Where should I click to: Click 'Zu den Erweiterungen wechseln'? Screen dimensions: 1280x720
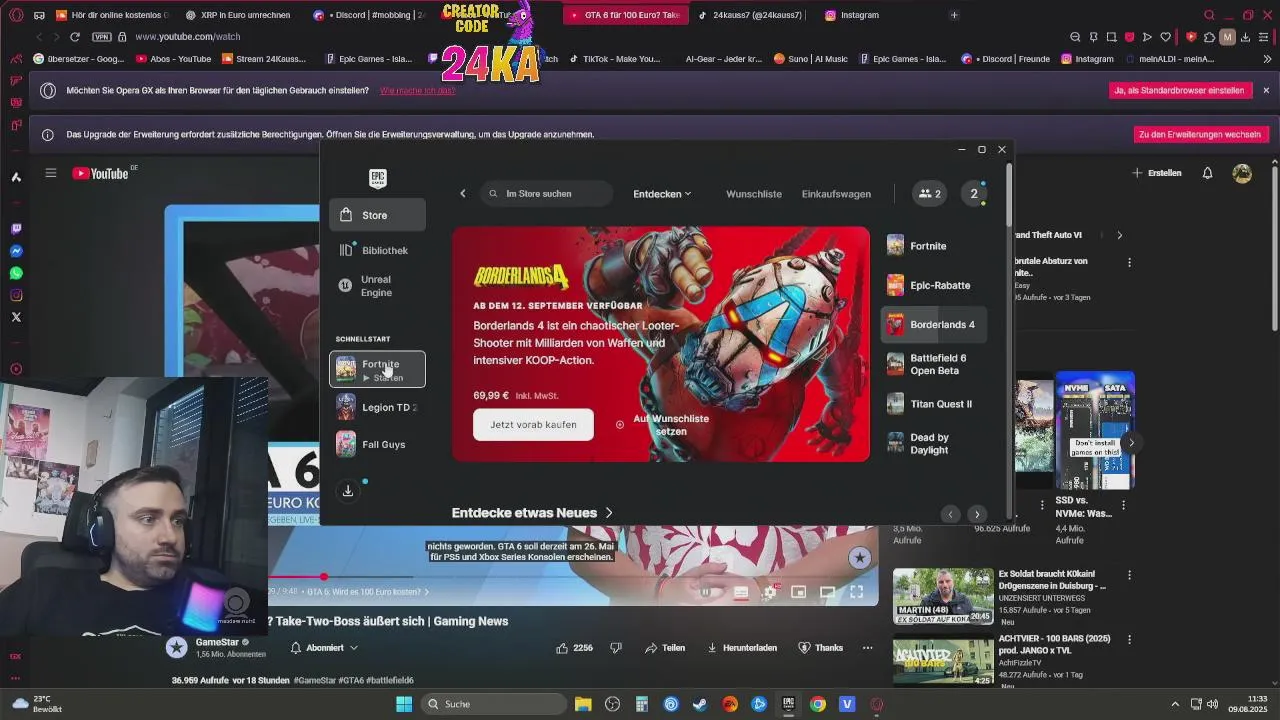tap(1201, 134)
